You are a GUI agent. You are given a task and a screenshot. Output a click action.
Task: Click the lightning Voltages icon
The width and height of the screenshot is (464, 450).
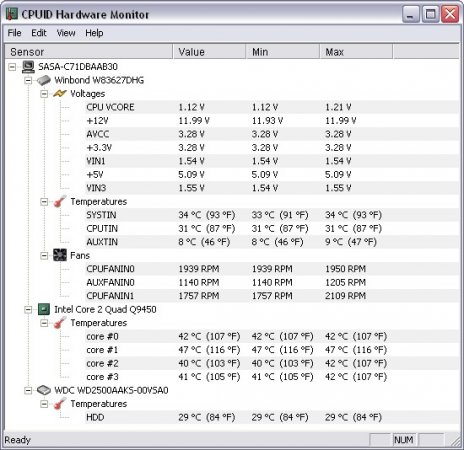coord(60,94)
